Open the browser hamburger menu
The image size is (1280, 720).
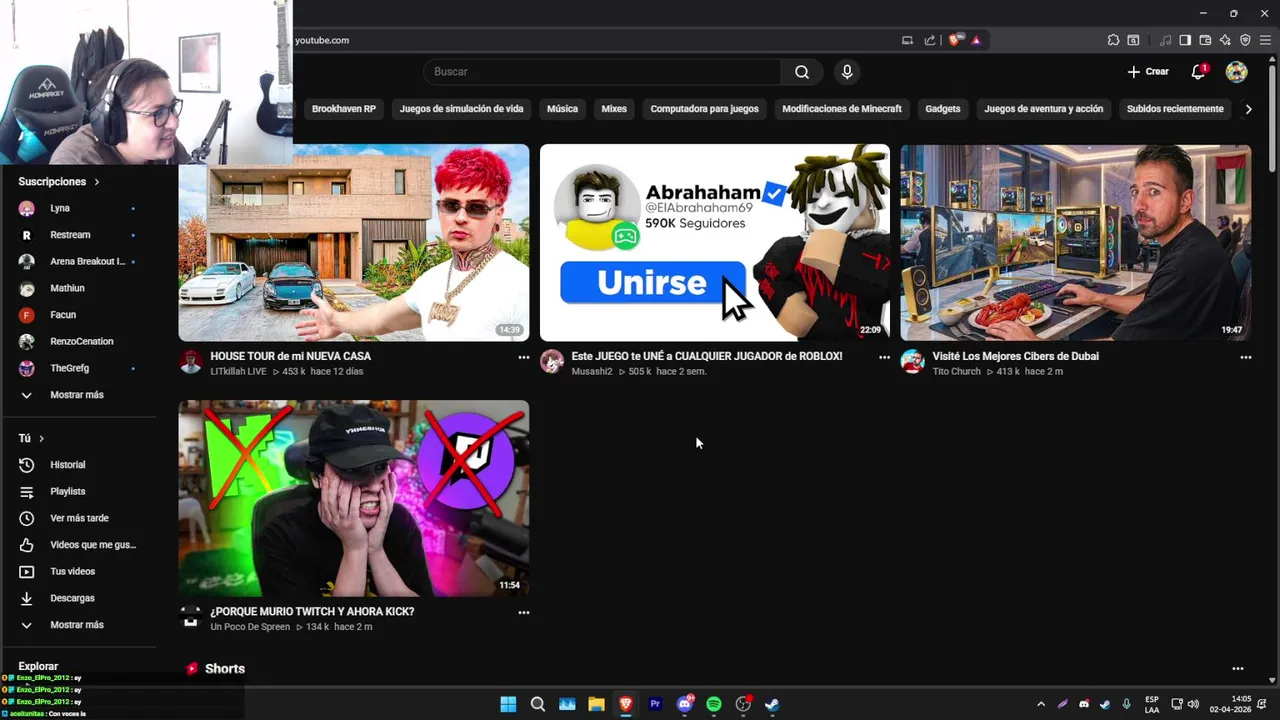pyautogui.click(x=1265, y=40)
